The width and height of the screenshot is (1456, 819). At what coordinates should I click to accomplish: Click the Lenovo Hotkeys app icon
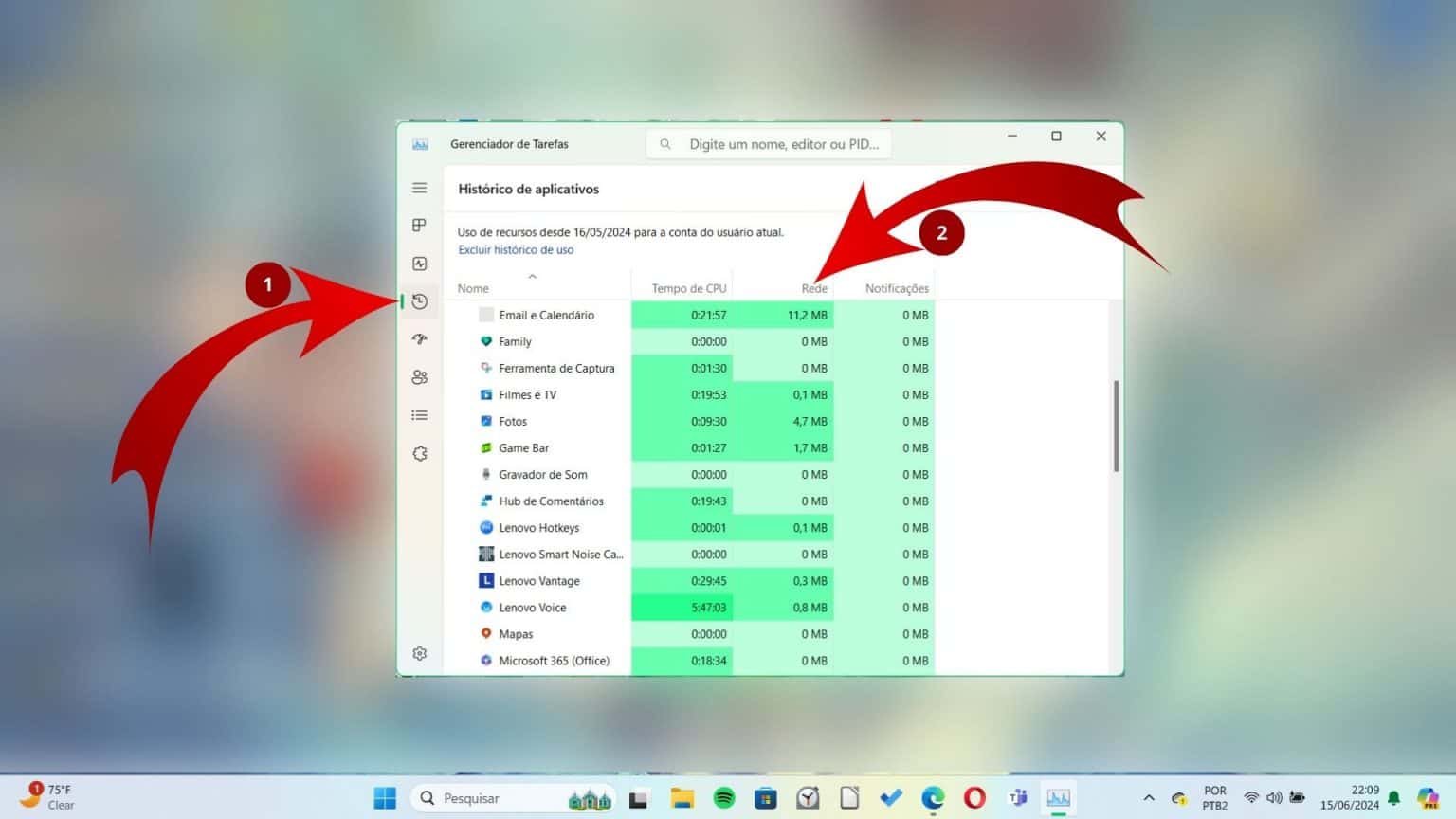click(486, 527)
